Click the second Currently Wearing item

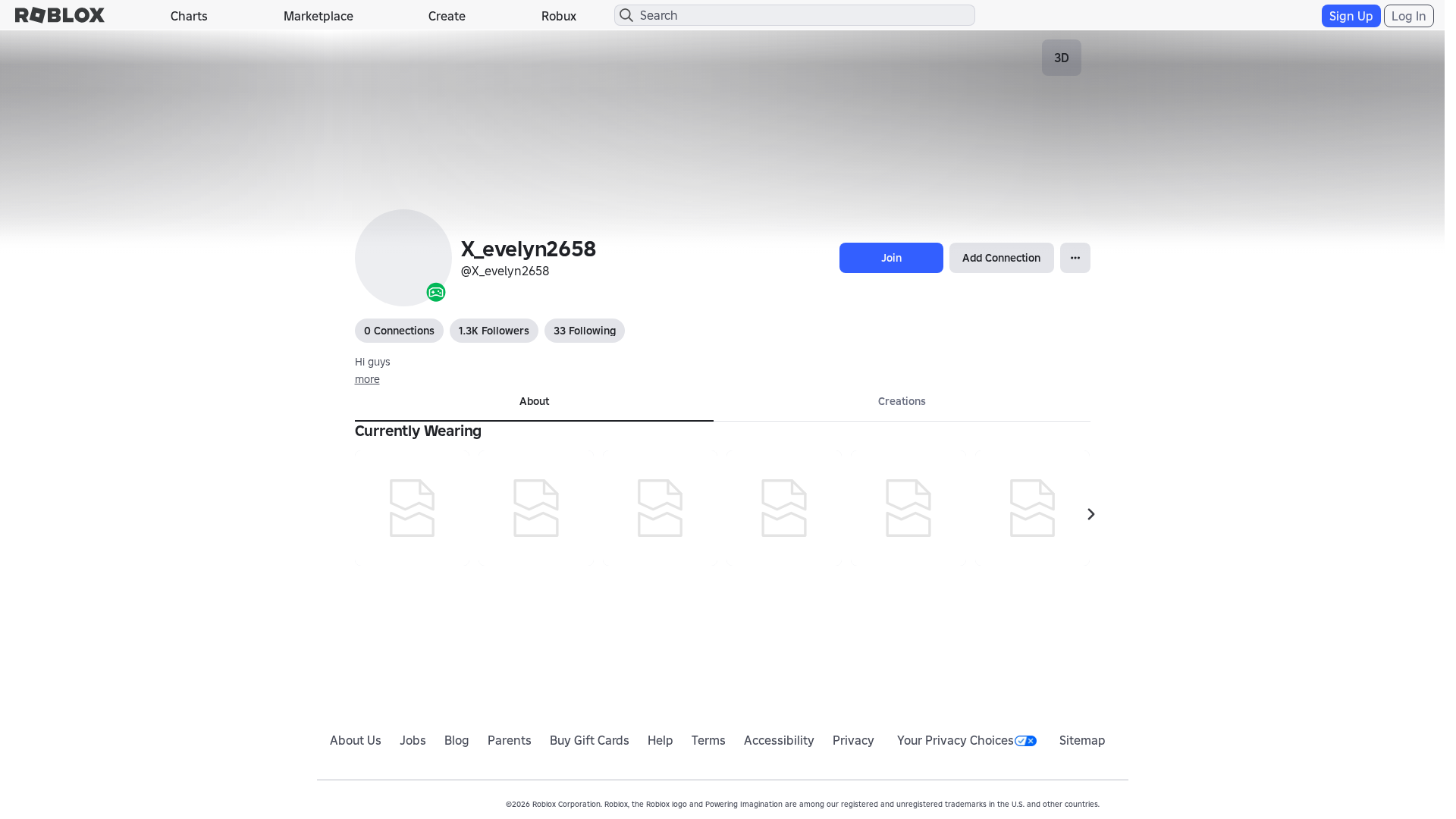(536, 508)
